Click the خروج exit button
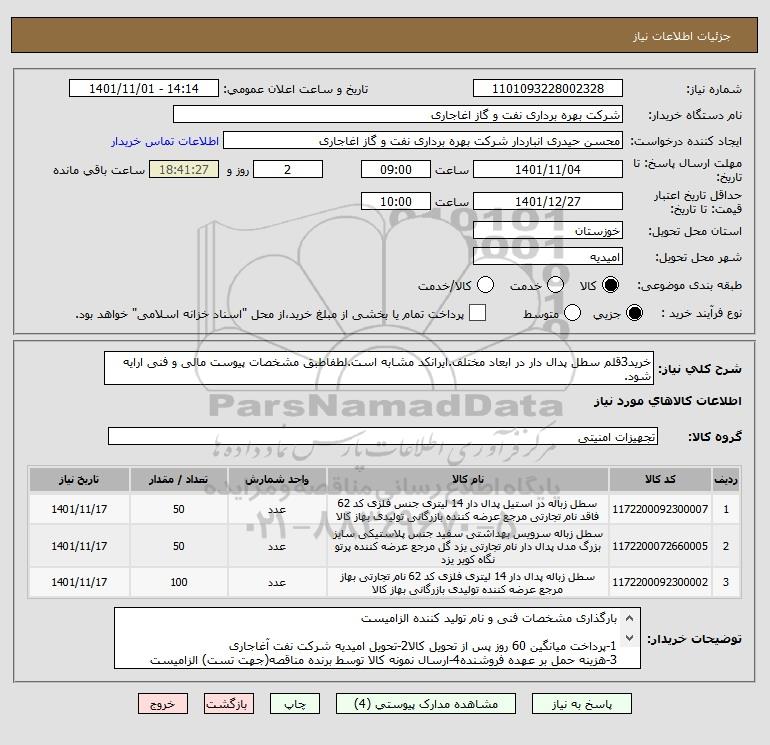The height and width of the screenshot is (745, 770). point(163,704)
